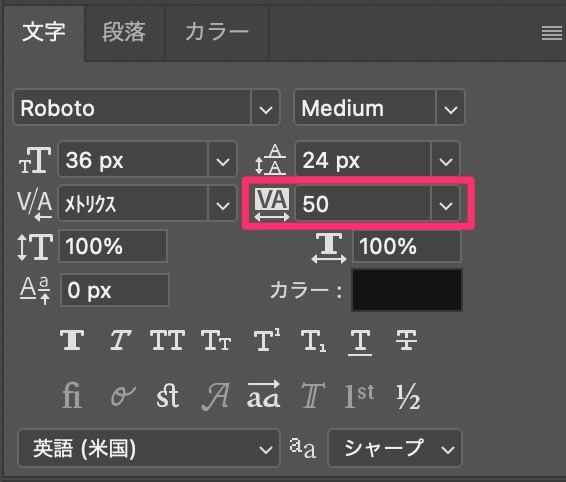Switch to the カラー tab
The height and width of the screenshot is (482, 566).
(x=217, y=32)
